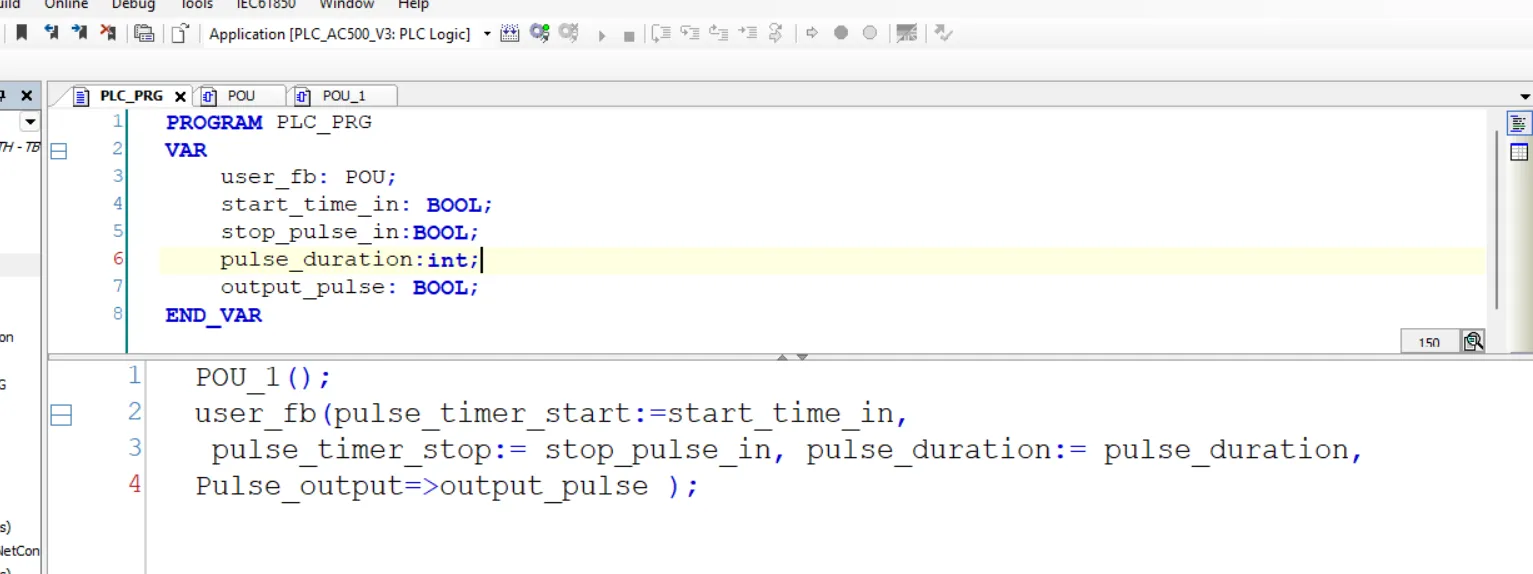The image size is (1533, 574).
Task: Collapse the VAR block in declaration editor
Action: pos(58,151)
